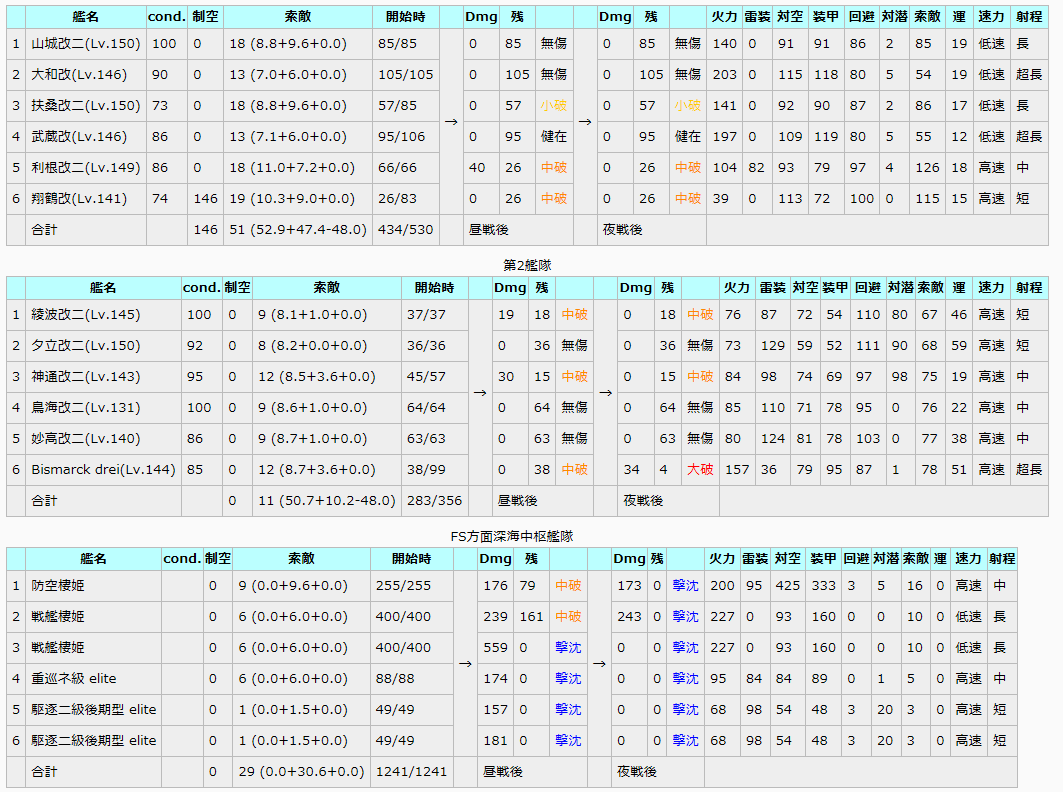Image resolution: width=1063 pixels, height=792 pixels.
Task: Click enemy name 防空棲姫
Action: pos(58,586)
